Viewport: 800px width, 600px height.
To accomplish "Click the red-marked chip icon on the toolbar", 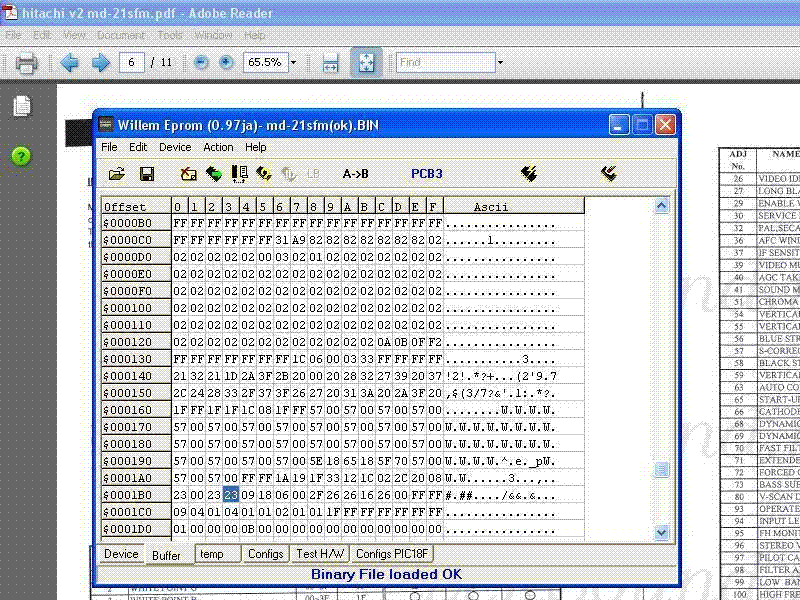I will point(609,173).
